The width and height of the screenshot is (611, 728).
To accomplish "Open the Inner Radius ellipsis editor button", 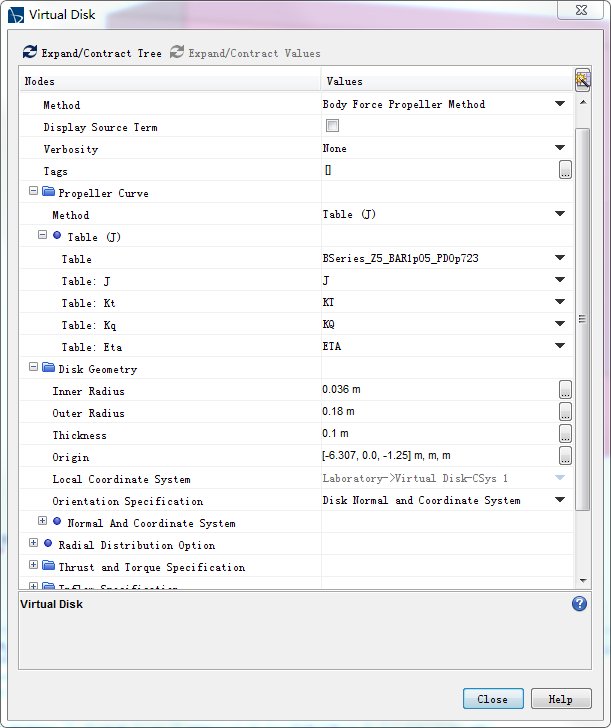I will 565,391.
